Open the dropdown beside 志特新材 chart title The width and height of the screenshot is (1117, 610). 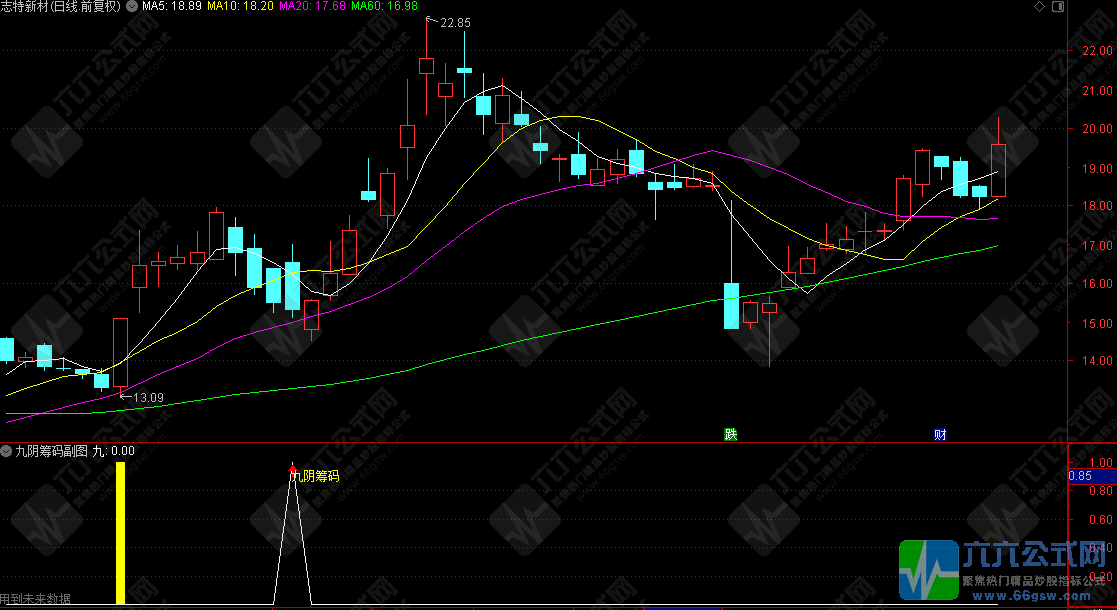(x=132, y=6)
